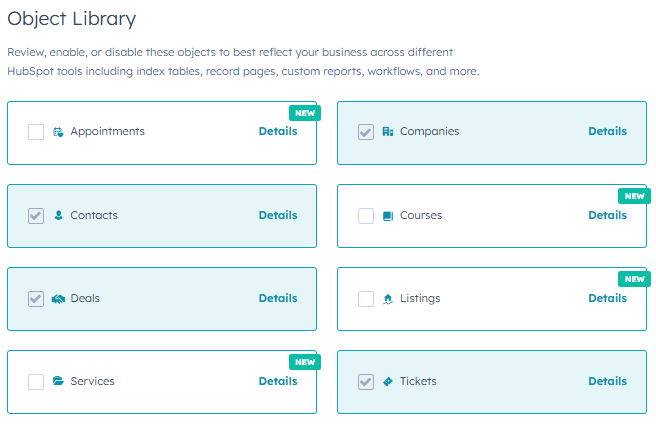The height and width of the screenshot is (427, 656).
Task: Click the Appointments calendar icon
Action: pyautogui.click(x=58, y=132)
